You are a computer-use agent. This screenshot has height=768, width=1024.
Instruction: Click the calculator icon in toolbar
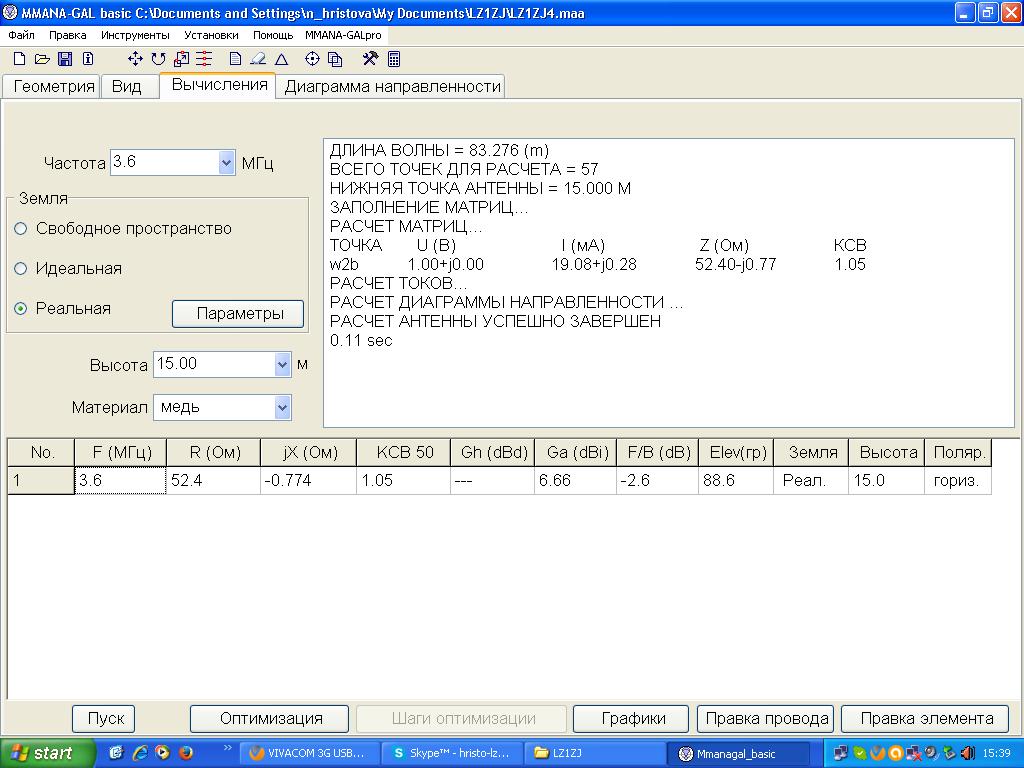(394, 59)
